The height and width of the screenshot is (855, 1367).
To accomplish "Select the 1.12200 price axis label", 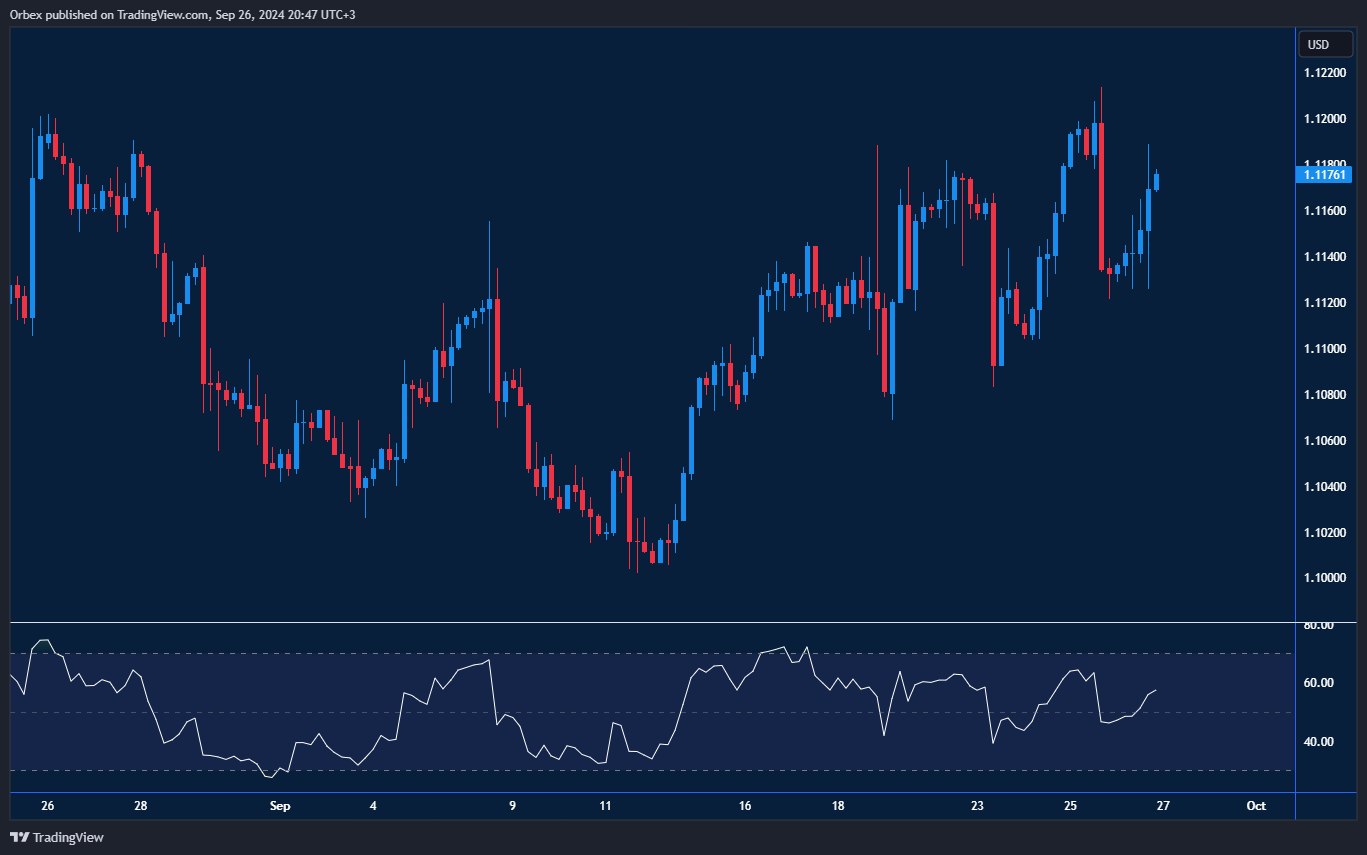I will [1323, 73].
